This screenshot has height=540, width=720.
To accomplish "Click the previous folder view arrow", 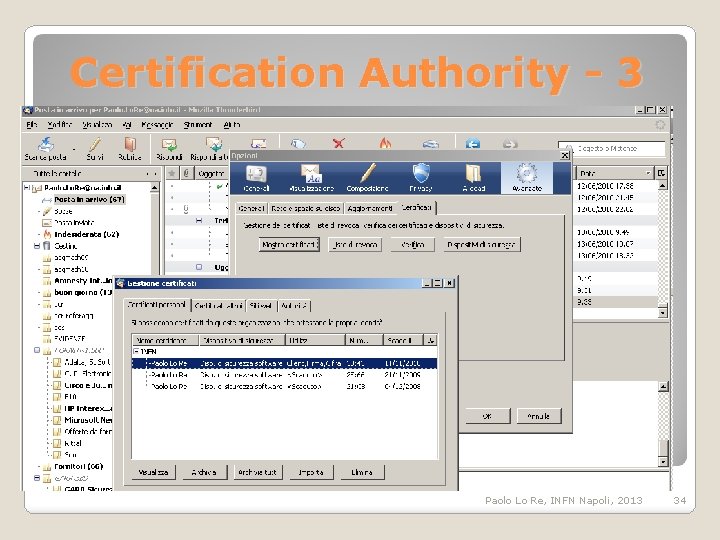I will (147, 174).
